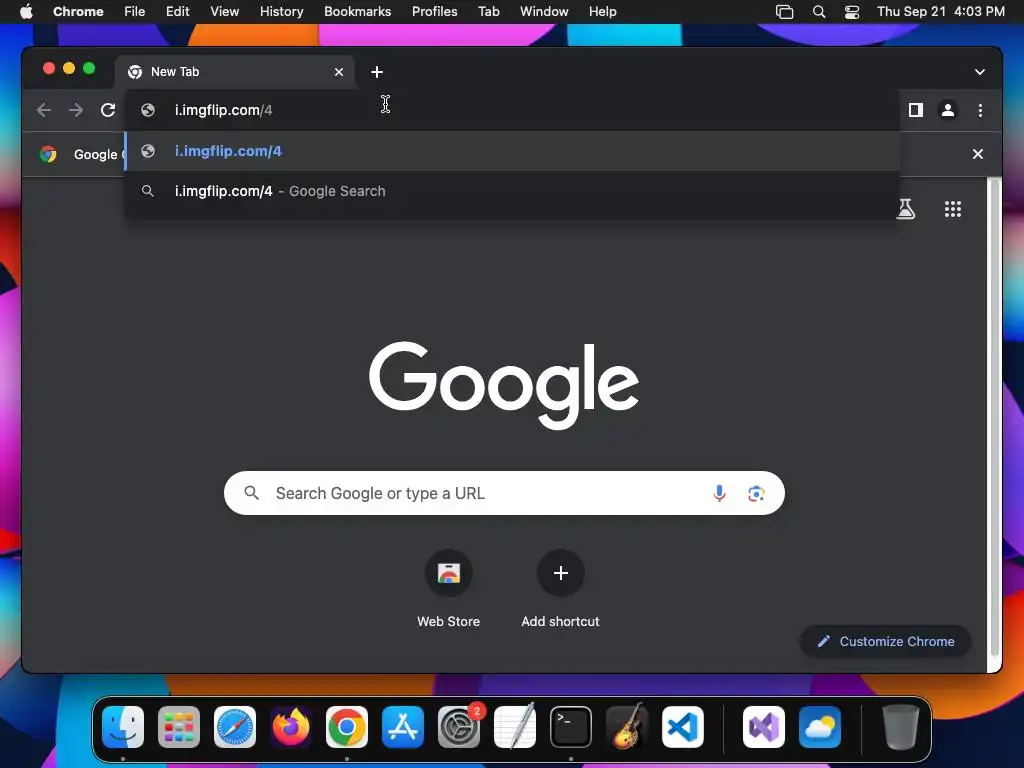Open the Window menu
1024x768 pixels.
[544, 11]
